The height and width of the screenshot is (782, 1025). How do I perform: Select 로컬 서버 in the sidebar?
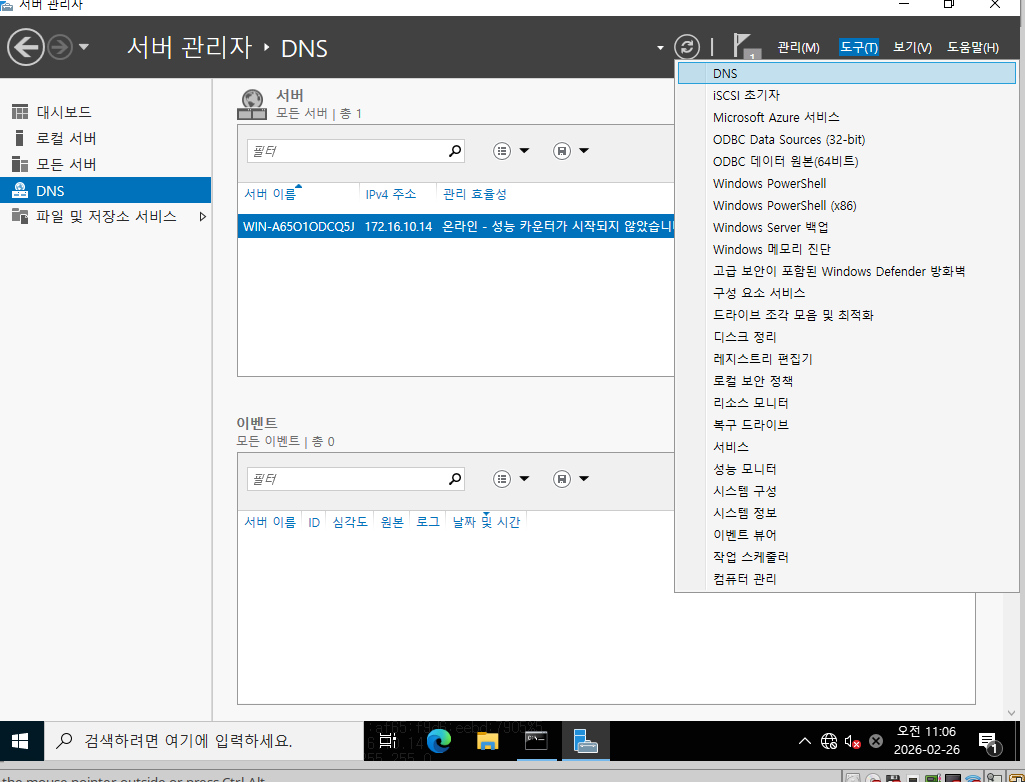pos(105,138)
